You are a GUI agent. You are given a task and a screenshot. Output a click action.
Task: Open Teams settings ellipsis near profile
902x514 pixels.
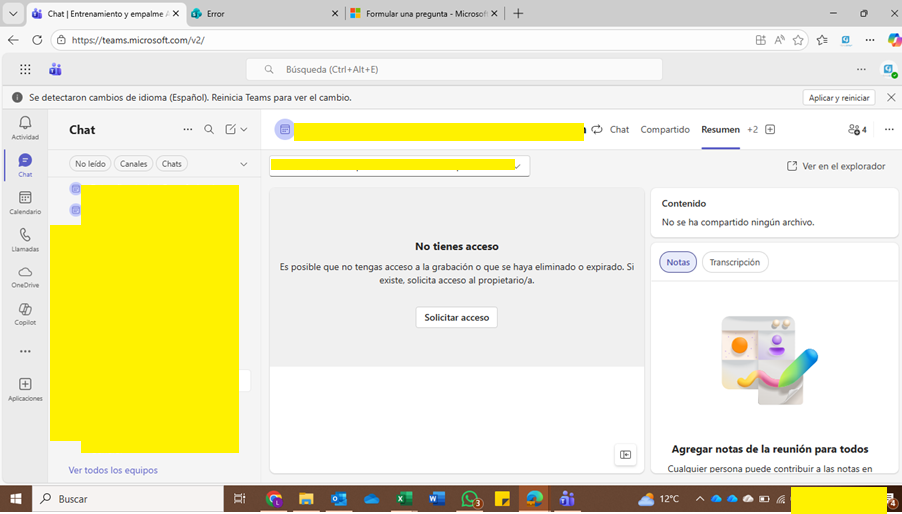pos(861,70)
